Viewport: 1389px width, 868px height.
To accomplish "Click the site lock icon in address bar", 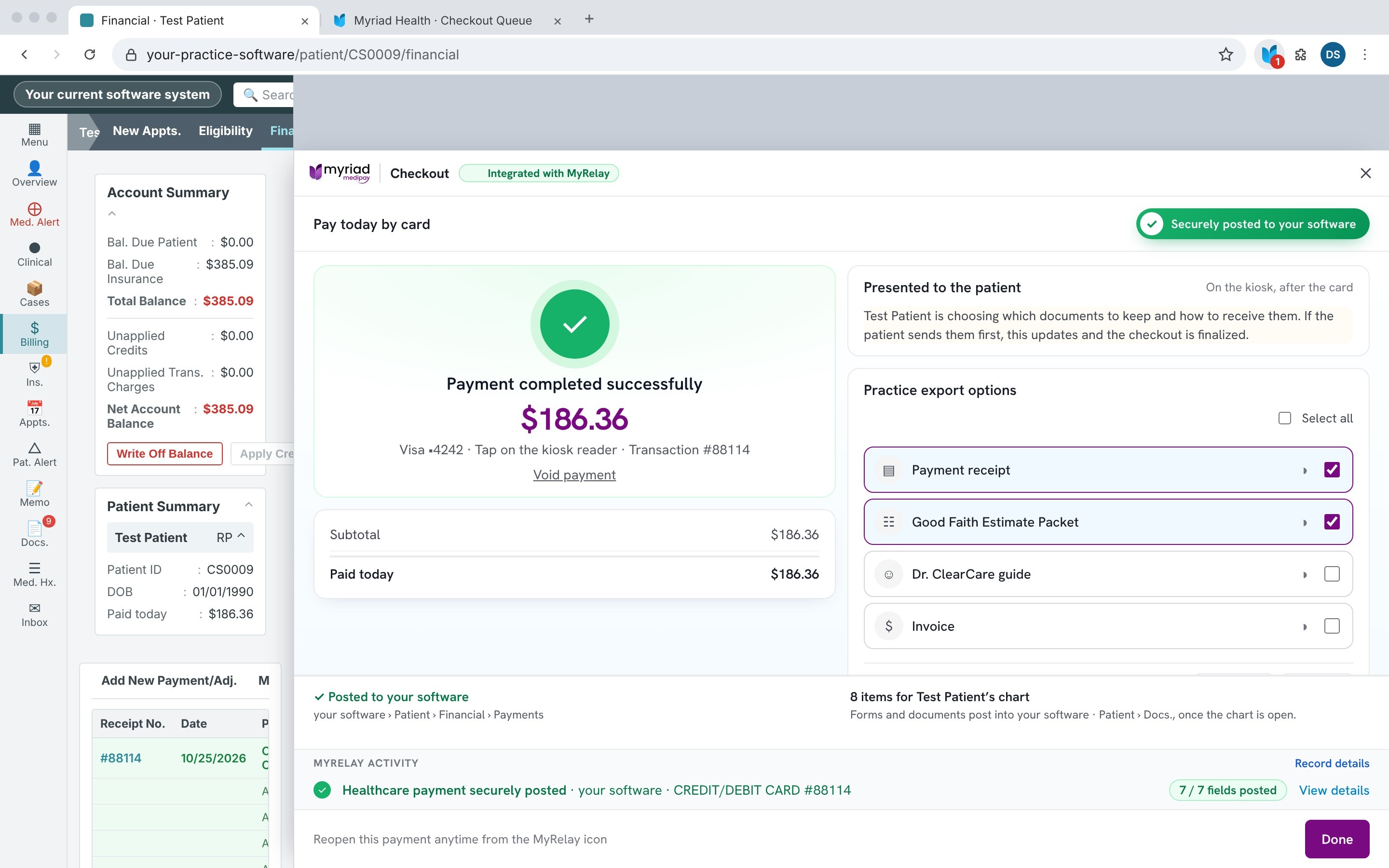I will 131,54.
